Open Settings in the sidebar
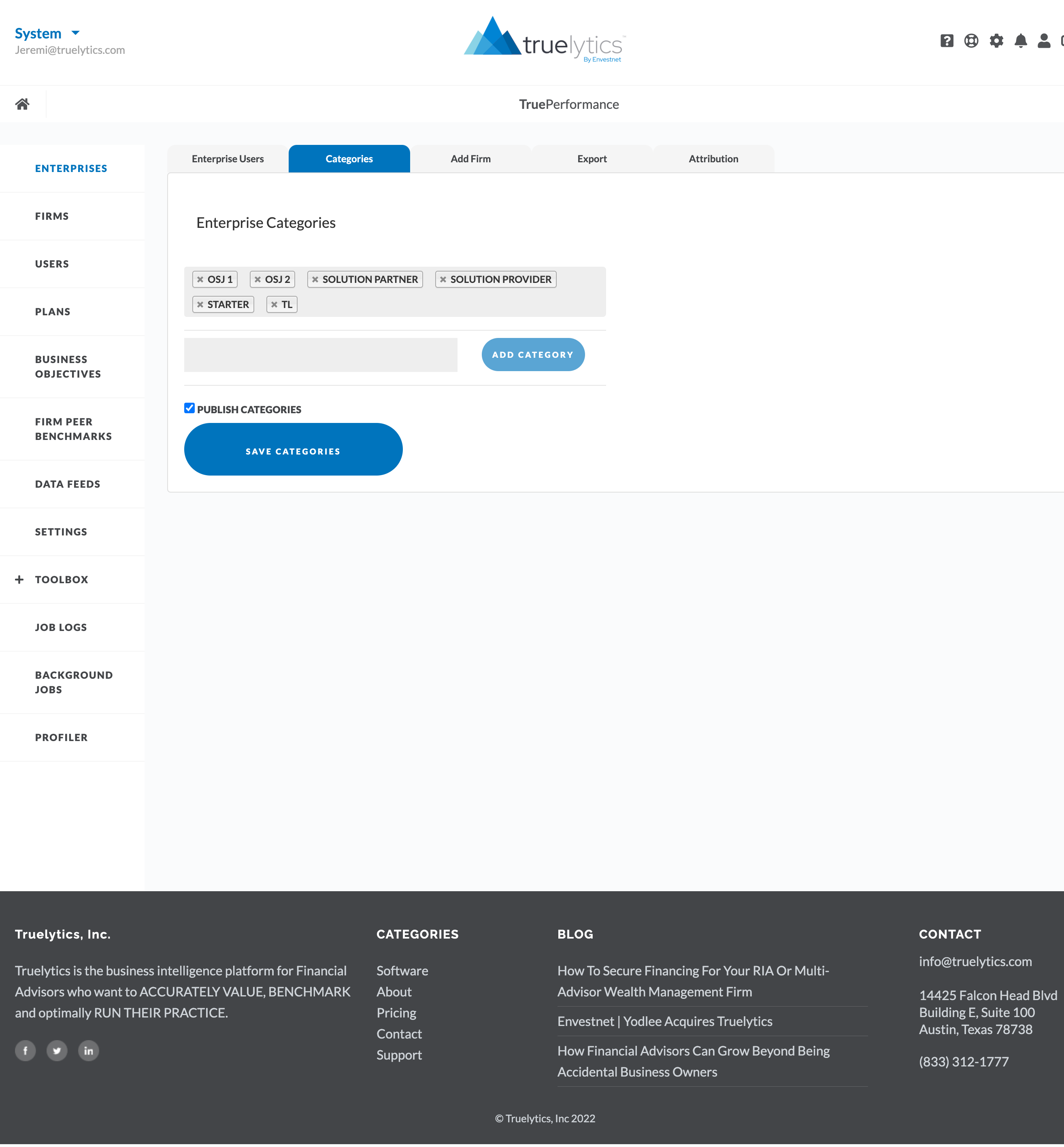The width and height of the screenshot is (1064, 1147). coord(61,532)
